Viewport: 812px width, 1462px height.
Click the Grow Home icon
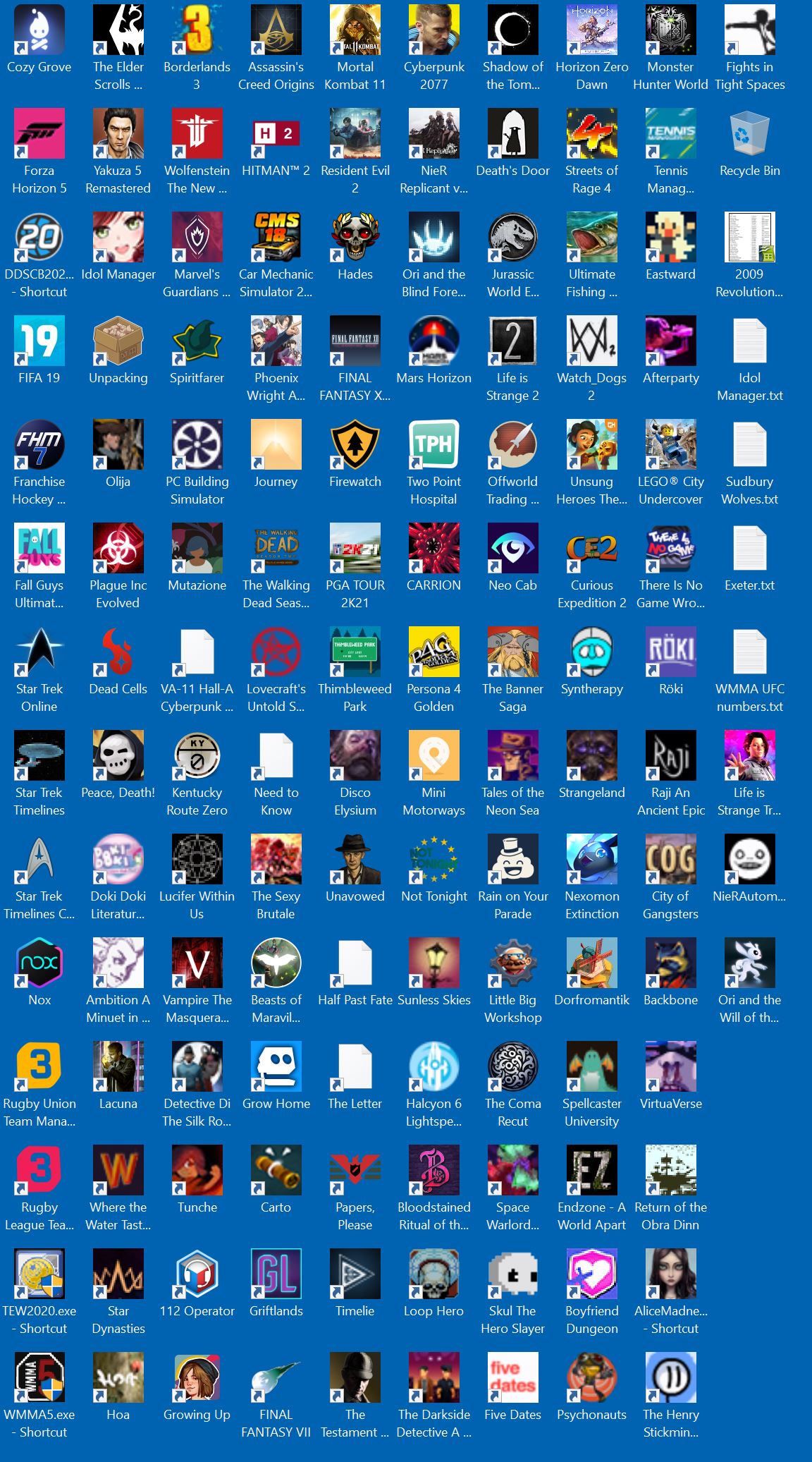pyautogui.click(x=276, y=1066)
